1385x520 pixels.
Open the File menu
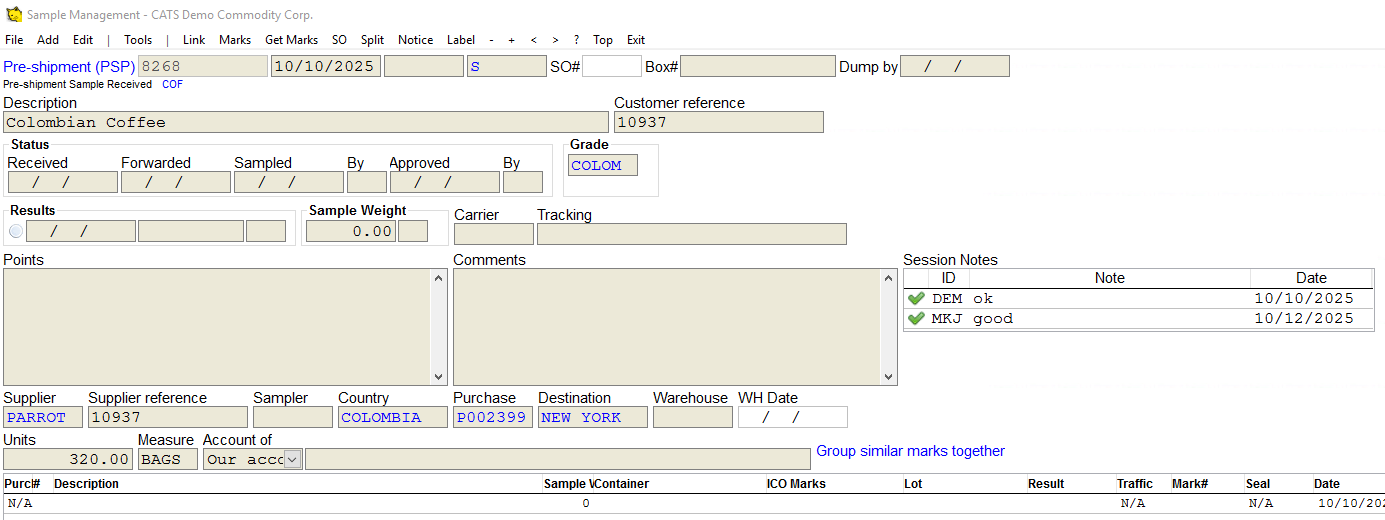[14, 40]
